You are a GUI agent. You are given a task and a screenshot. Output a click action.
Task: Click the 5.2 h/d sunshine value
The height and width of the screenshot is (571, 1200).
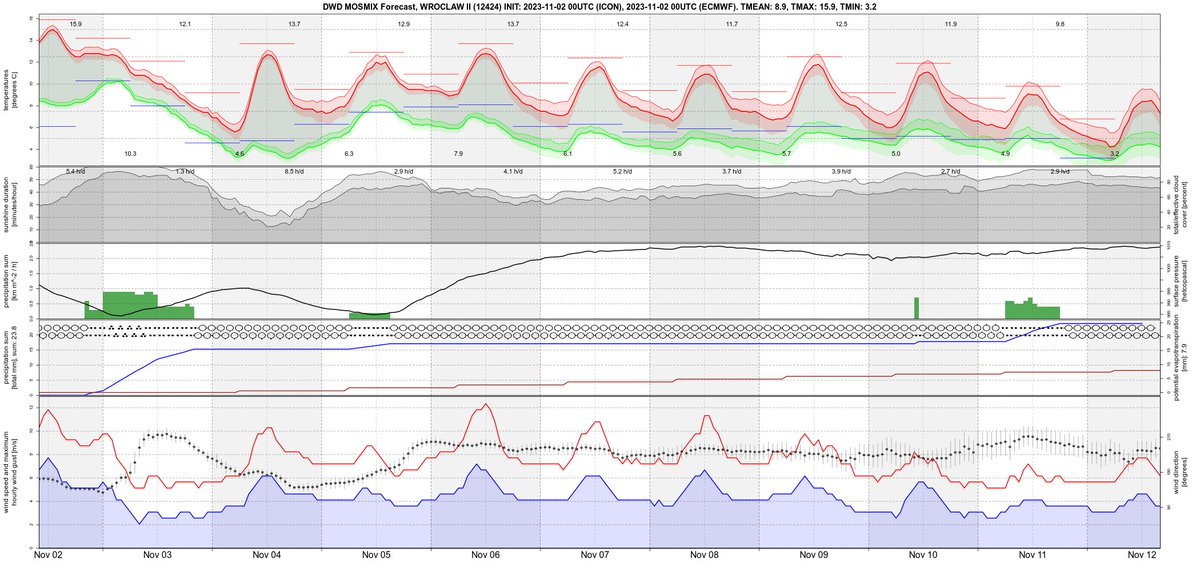point(623,172)
